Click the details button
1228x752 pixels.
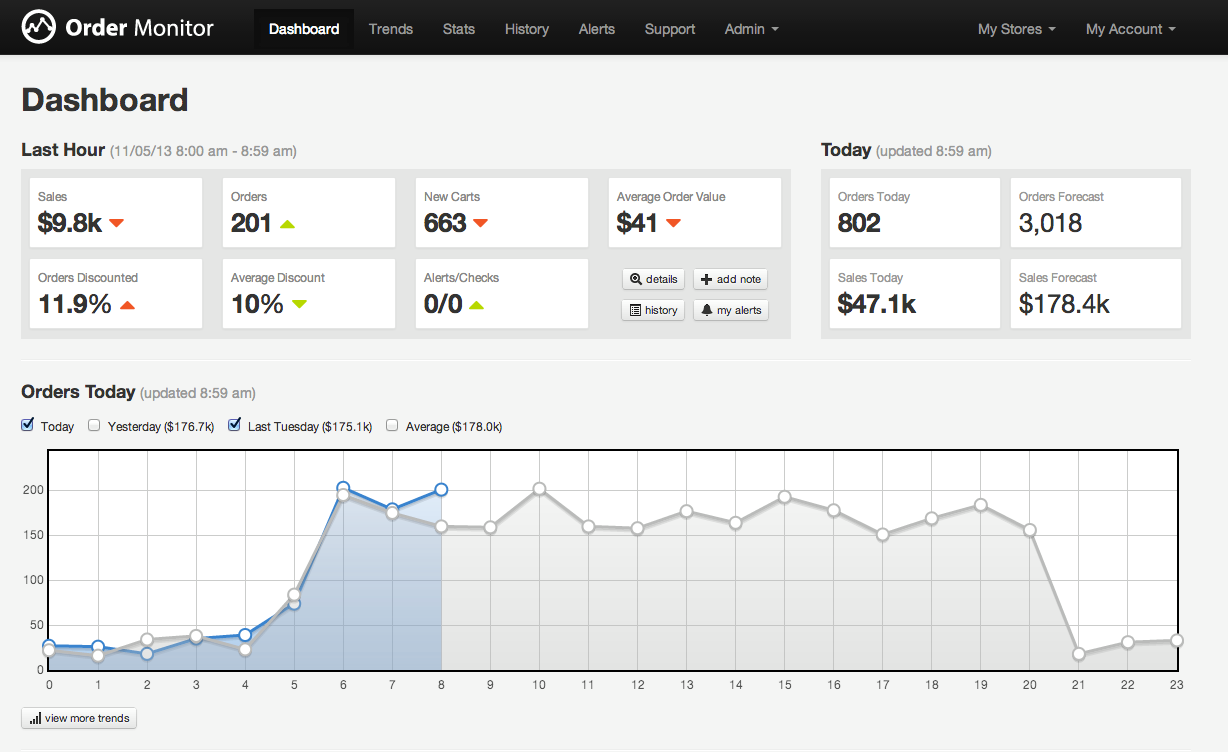click(x=654, y=279)
